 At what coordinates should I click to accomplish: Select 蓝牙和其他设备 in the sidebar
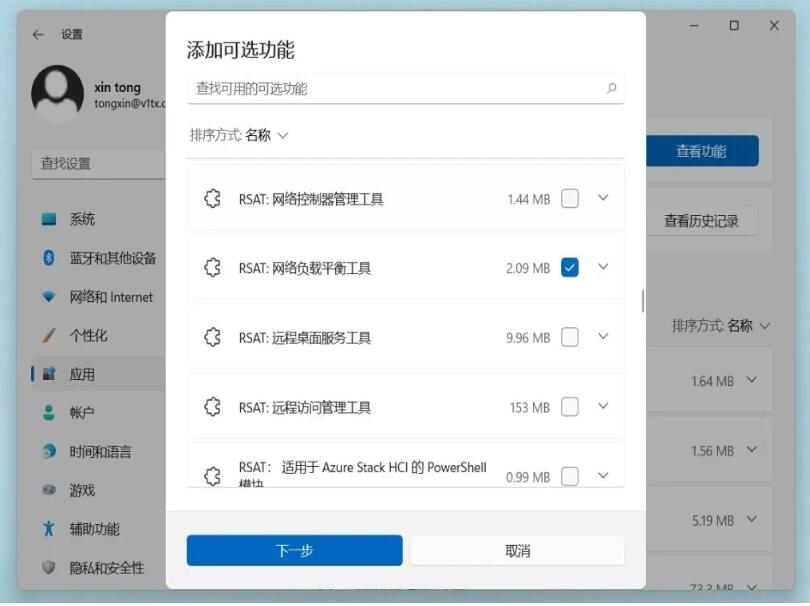click(x=105, y=257)
